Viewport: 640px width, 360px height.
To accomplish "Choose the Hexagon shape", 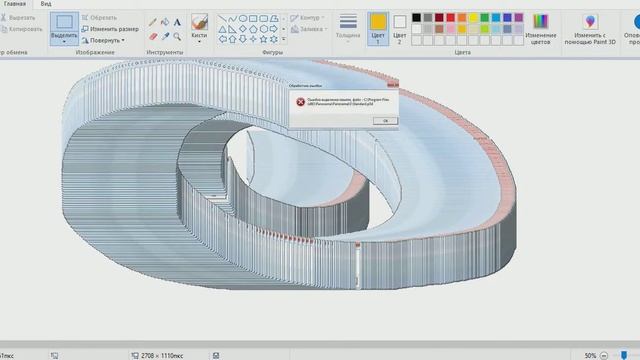I will click(264, 29).
